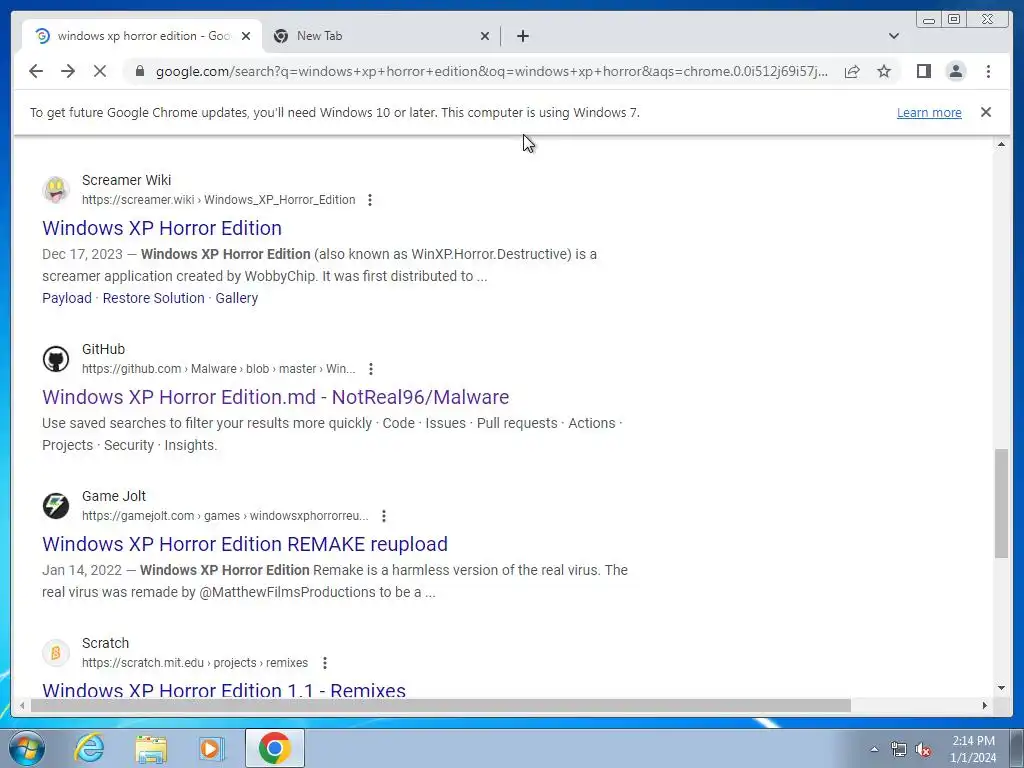
Task: Open Horror Edition REMAKE reupload result
Action: (245, 544)
